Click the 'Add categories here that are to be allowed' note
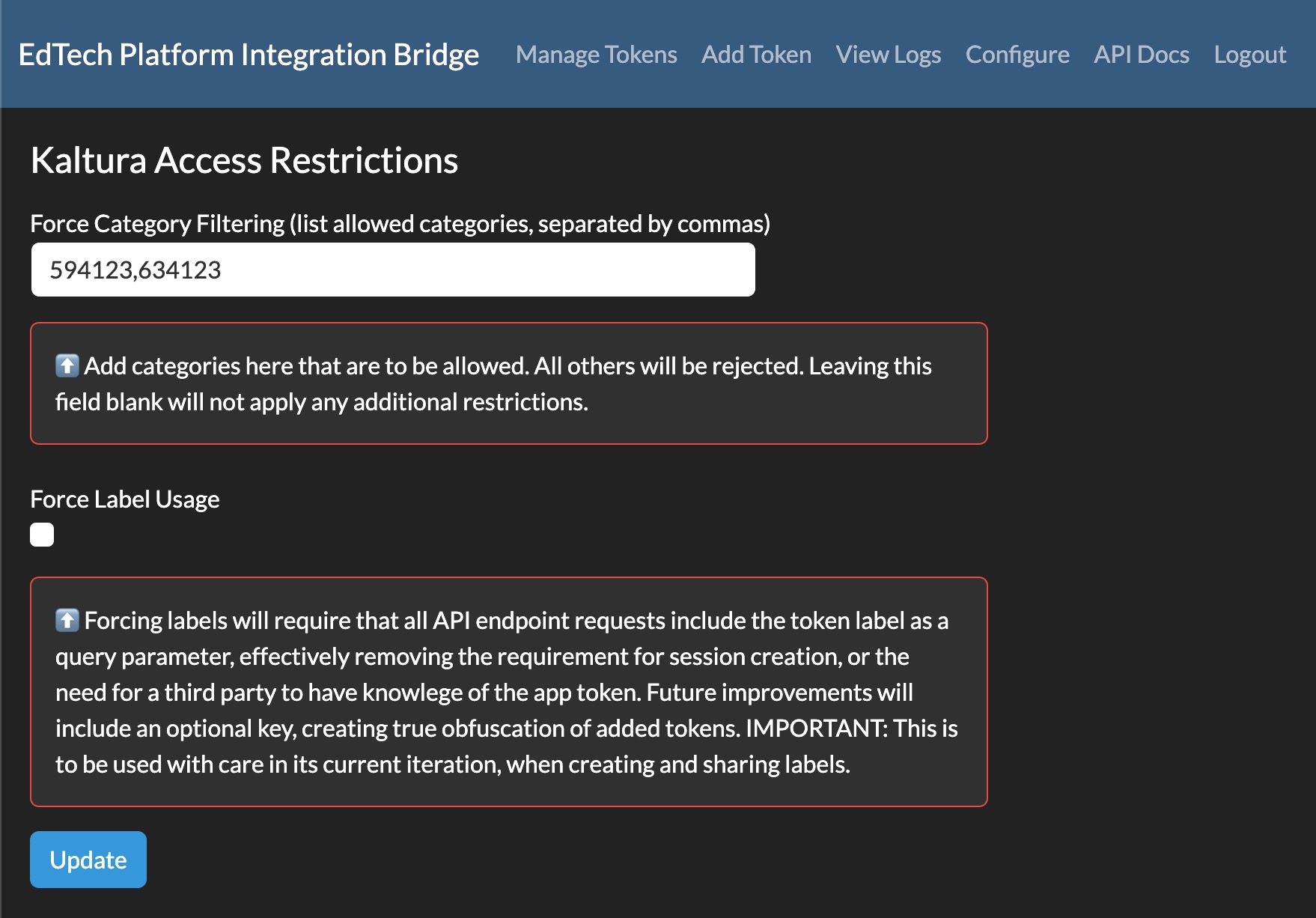The height and width of the screenshot is (918, 1316). (509, 383)
